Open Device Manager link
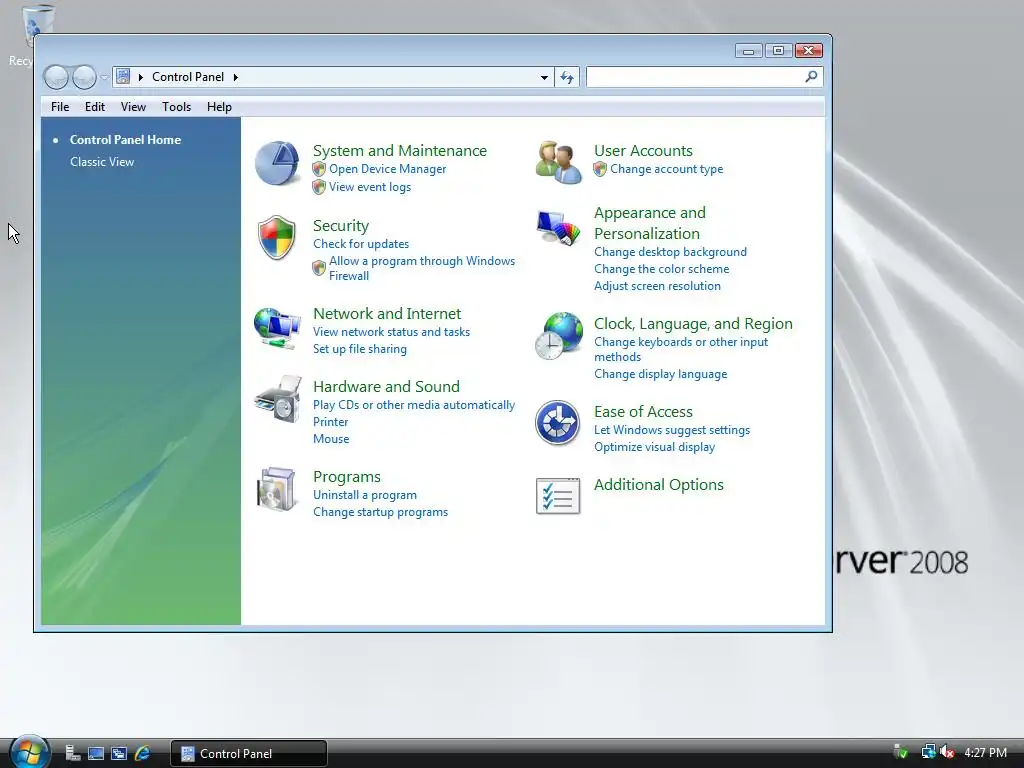 click(x=387, y=169)
